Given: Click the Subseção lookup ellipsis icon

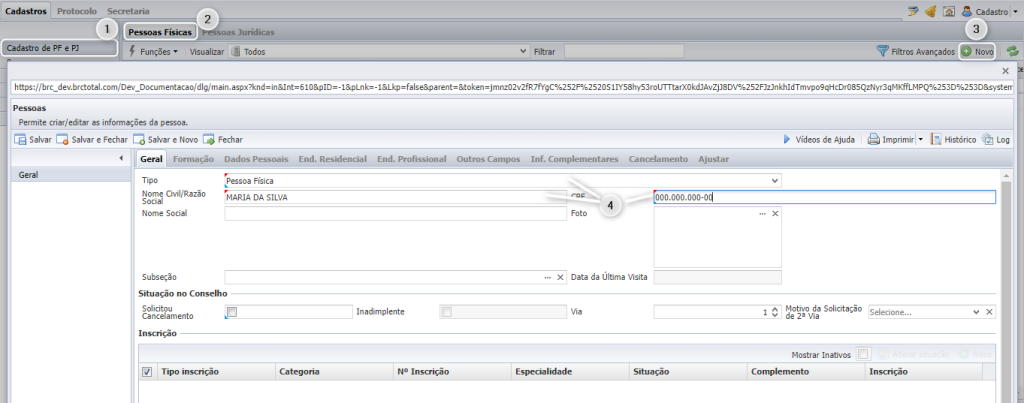Looking at the screenshot, I should point(547,278).
